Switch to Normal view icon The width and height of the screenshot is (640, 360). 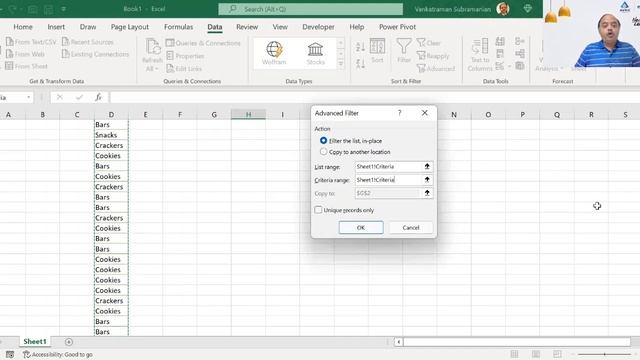pyautogui.click(x=514, y=354)
